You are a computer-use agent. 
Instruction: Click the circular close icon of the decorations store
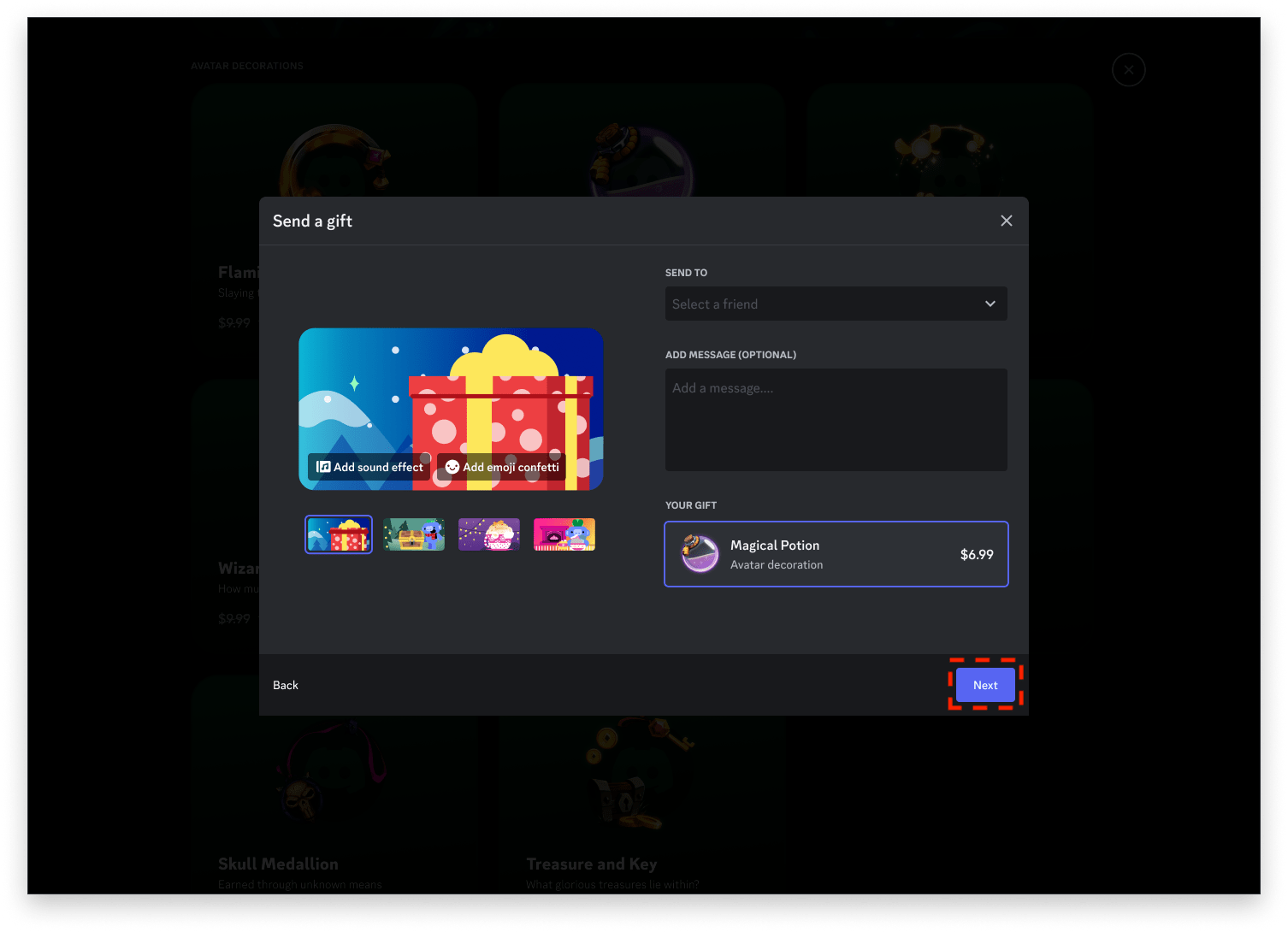(1128, 69)
